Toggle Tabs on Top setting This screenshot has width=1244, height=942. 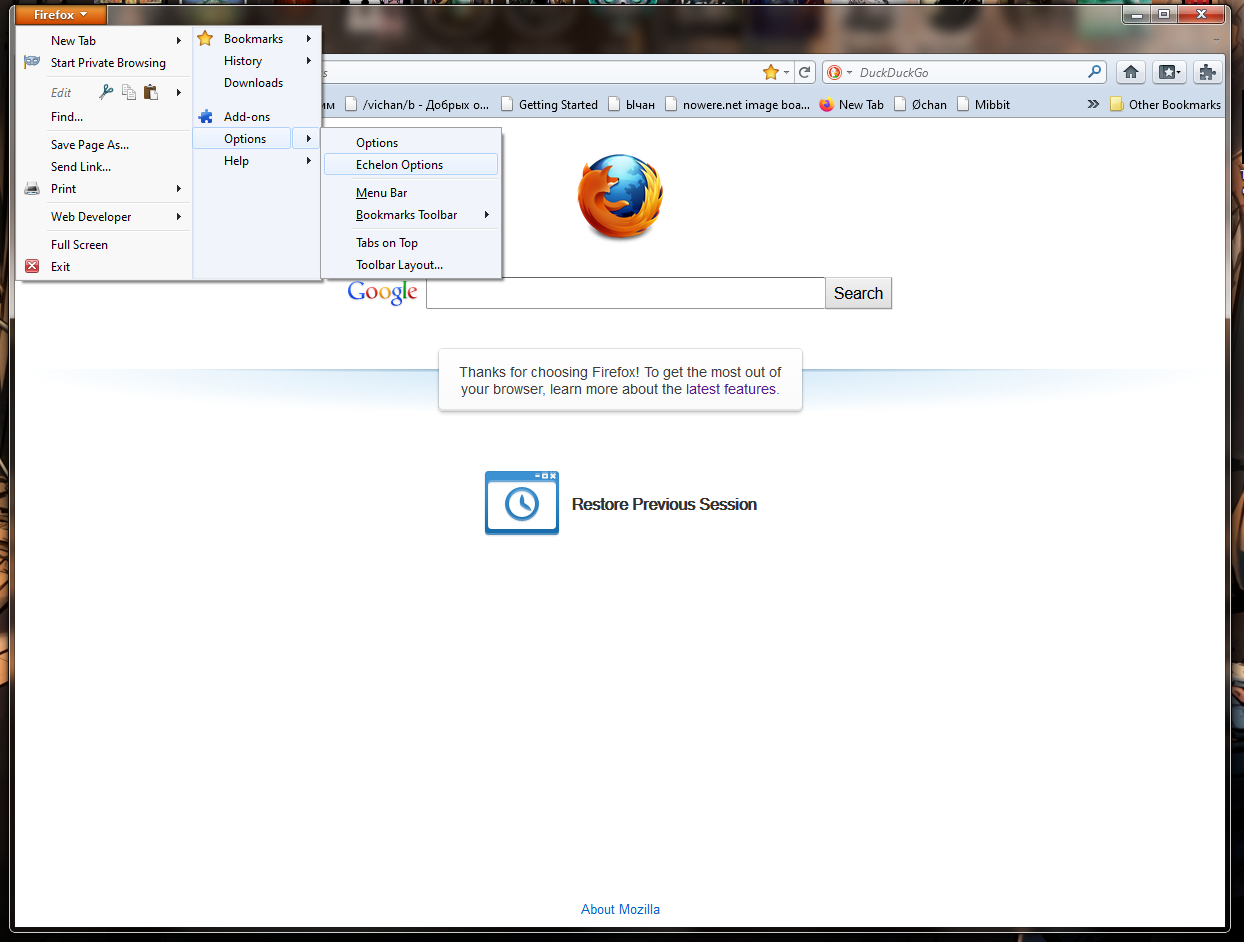click(x=411, y=243)
